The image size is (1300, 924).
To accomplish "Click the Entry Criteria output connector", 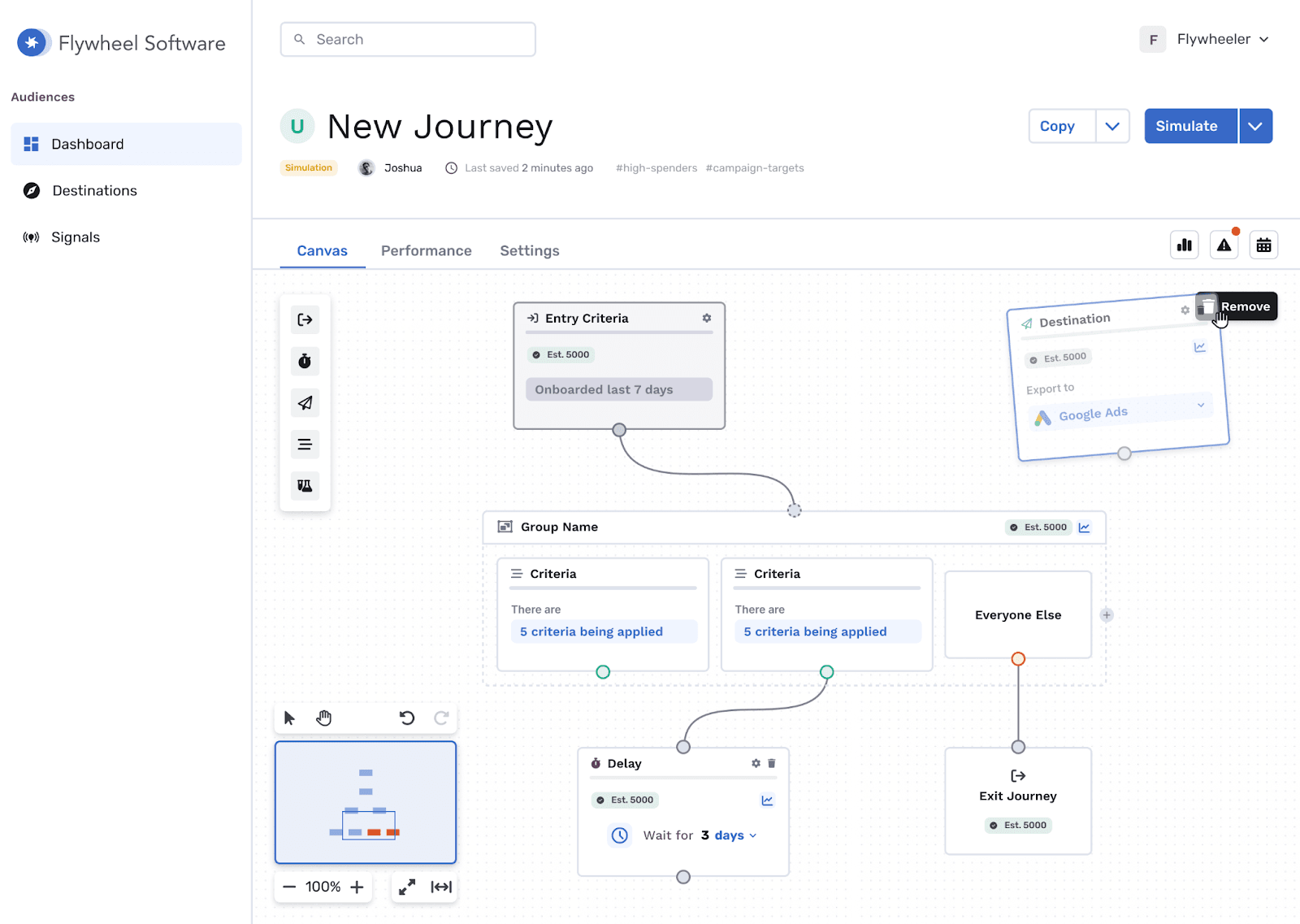I will 619,430.
